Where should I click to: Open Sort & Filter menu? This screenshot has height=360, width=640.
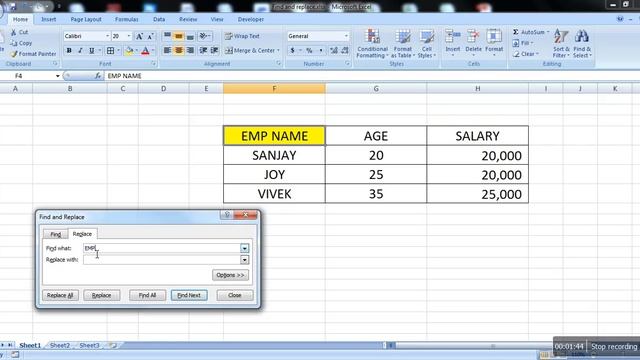[x=561, y=44]
